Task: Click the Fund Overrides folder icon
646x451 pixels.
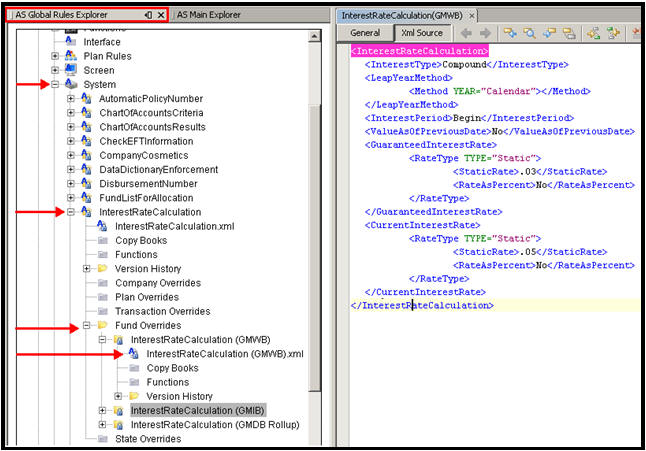Action: 102,325
